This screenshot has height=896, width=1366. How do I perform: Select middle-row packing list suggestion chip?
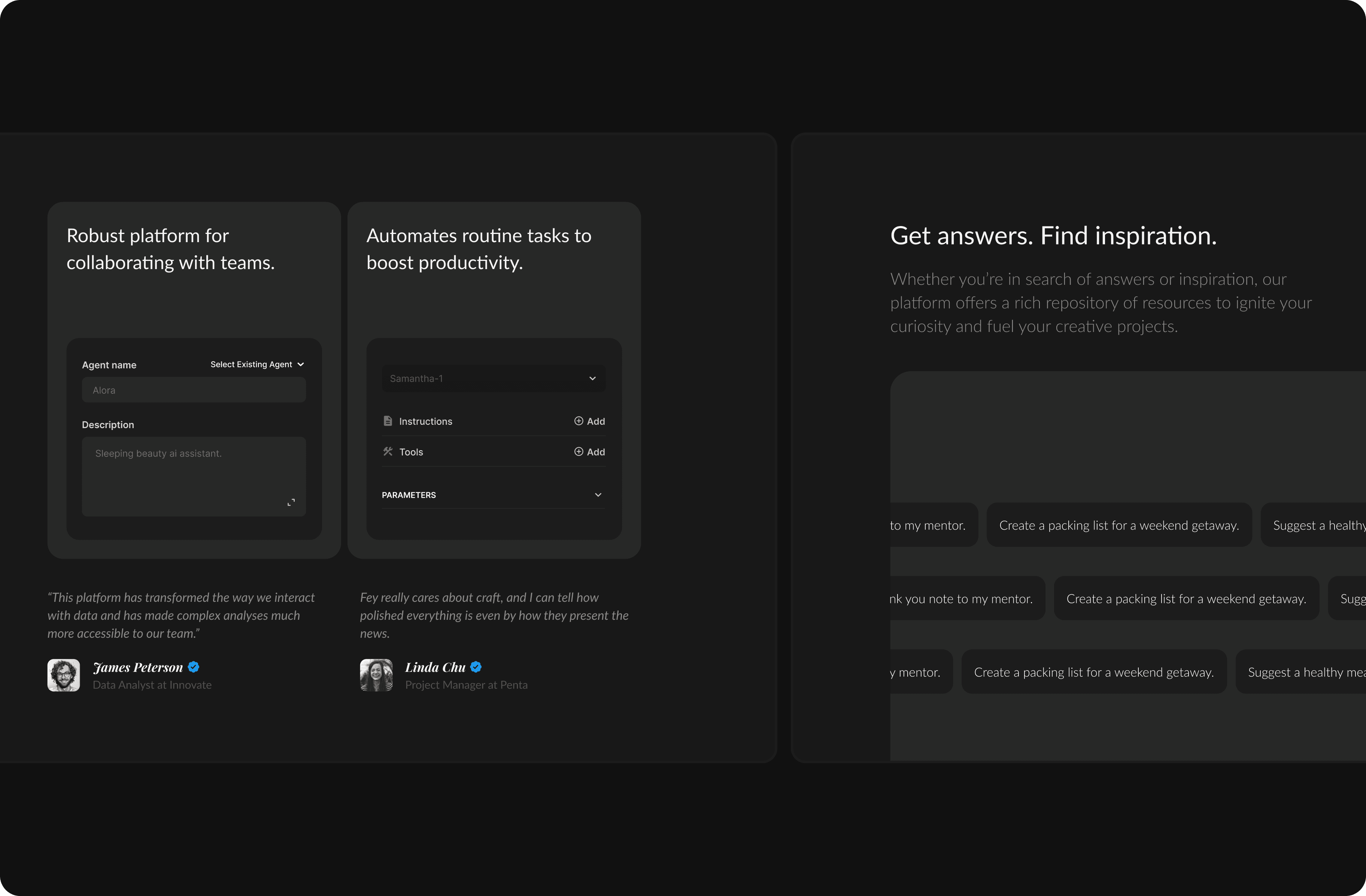[1186, 599]
